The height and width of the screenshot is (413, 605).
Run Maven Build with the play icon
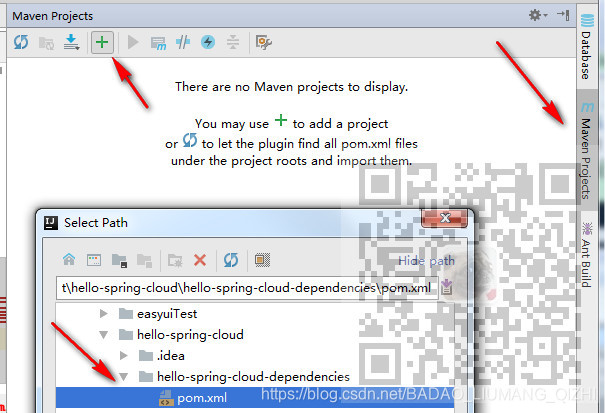click(133, 42)
